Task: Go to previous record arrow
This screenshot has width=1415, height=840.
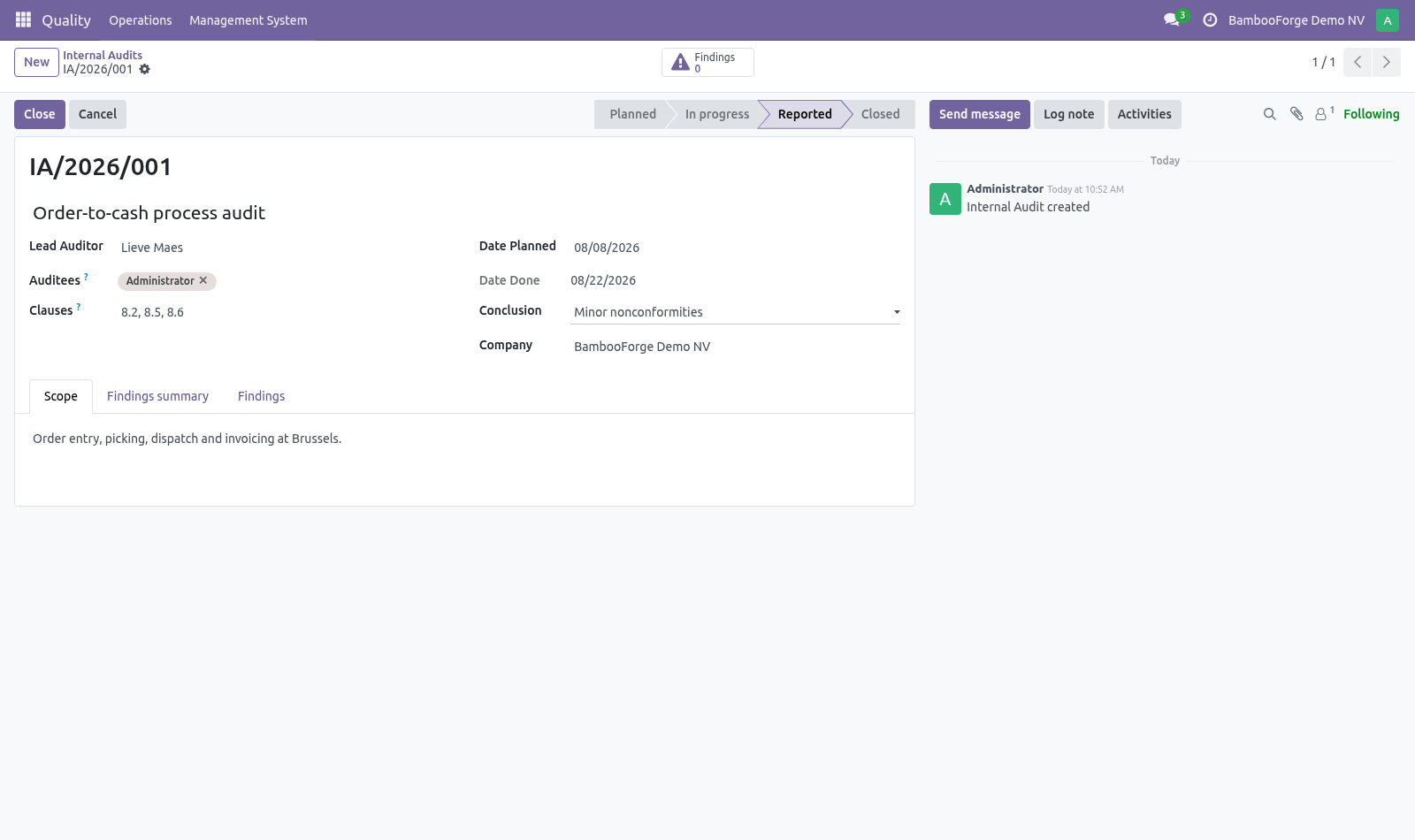Action: click(x=1358, y=62)
